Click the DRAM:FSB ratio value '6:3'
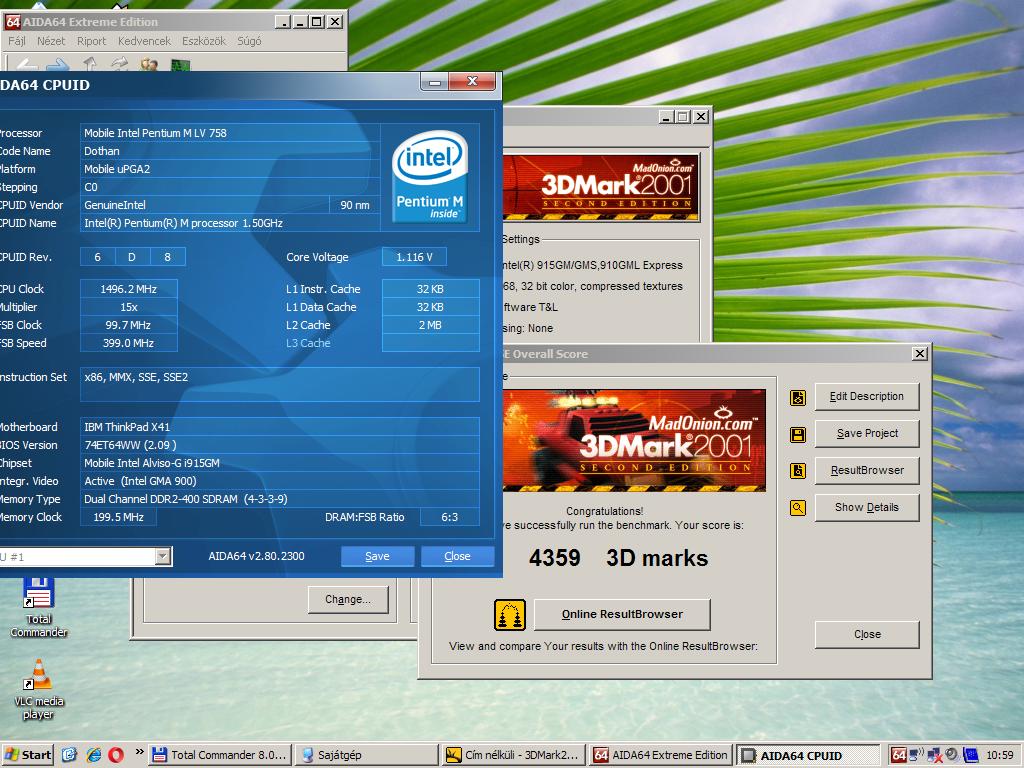The height and width of the screenshot is (768, 1024). [449, 517]
